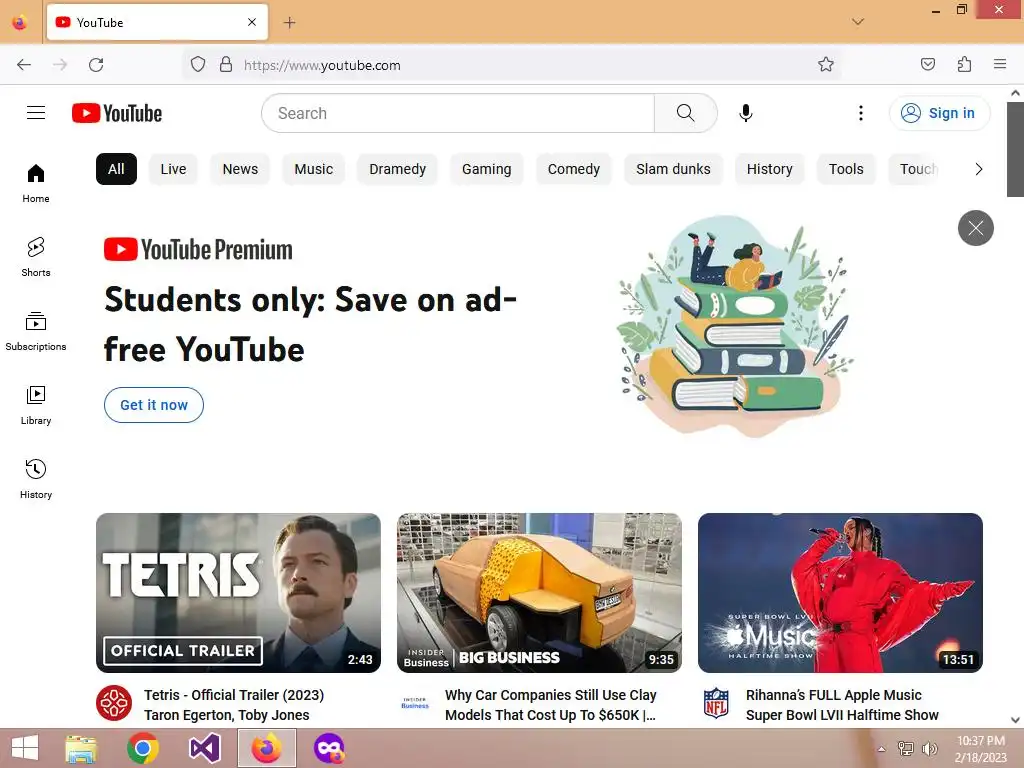1024x768 pixels.
Task: Open History in the sidebar
Action: pyautogui.click(x=36, y=479)
